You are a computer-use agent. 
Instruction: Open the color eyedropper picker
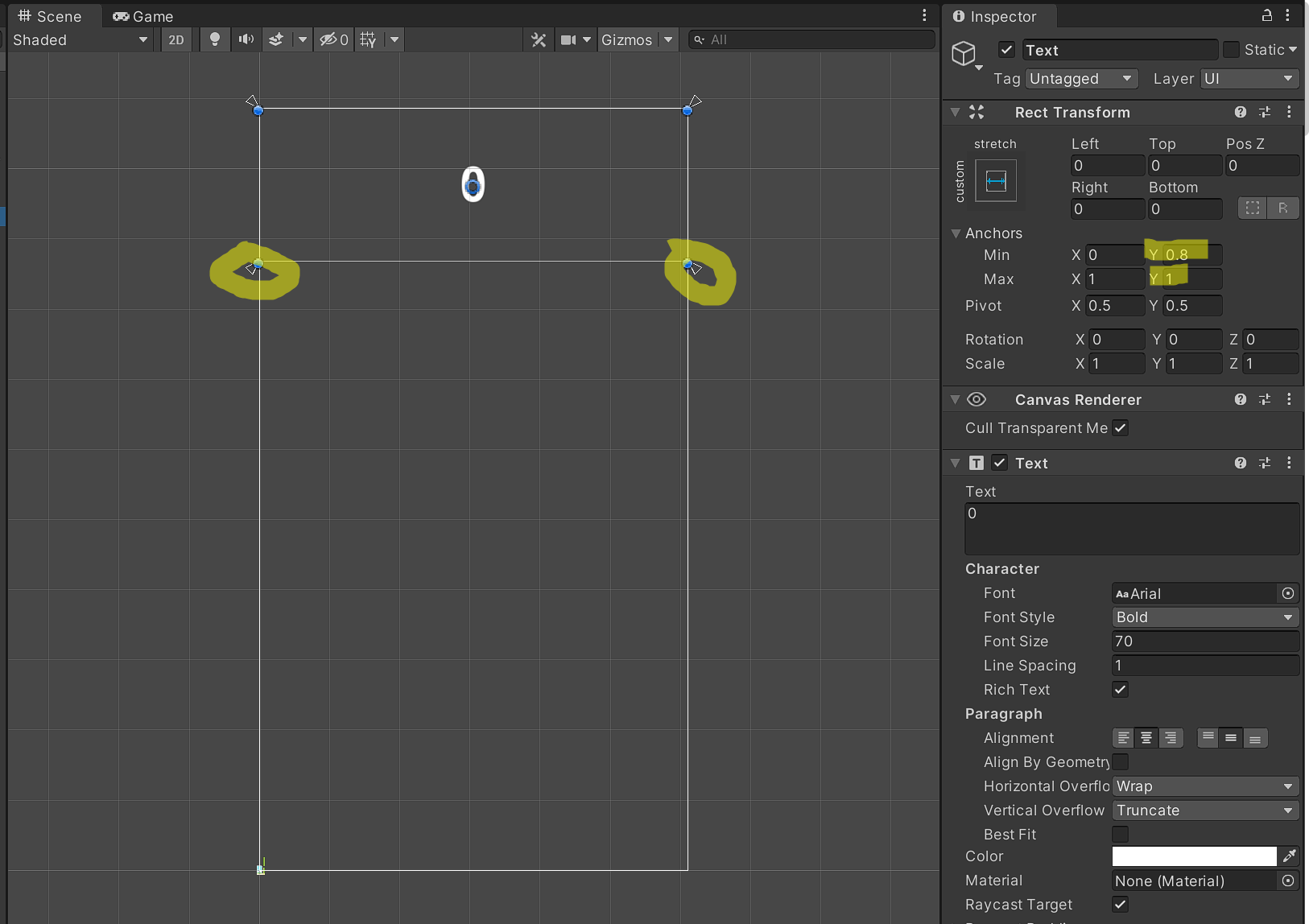click(x=1289, y=856)
